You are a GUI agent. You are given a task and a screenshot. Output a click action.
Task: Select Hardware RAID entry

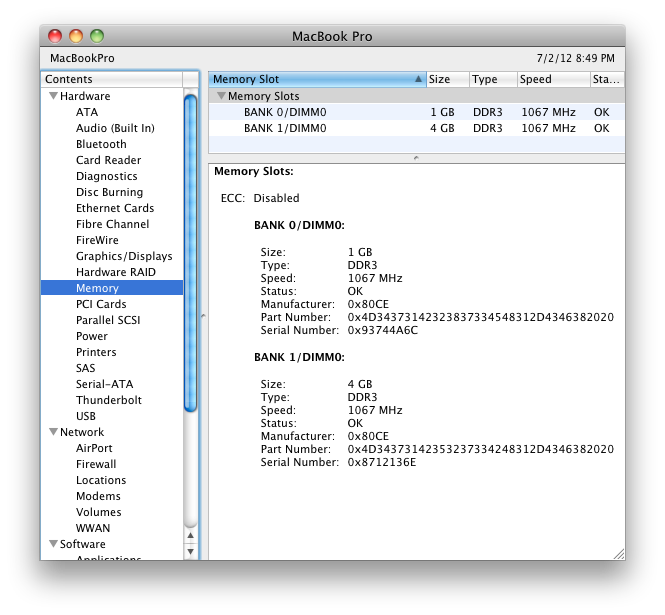116,272
